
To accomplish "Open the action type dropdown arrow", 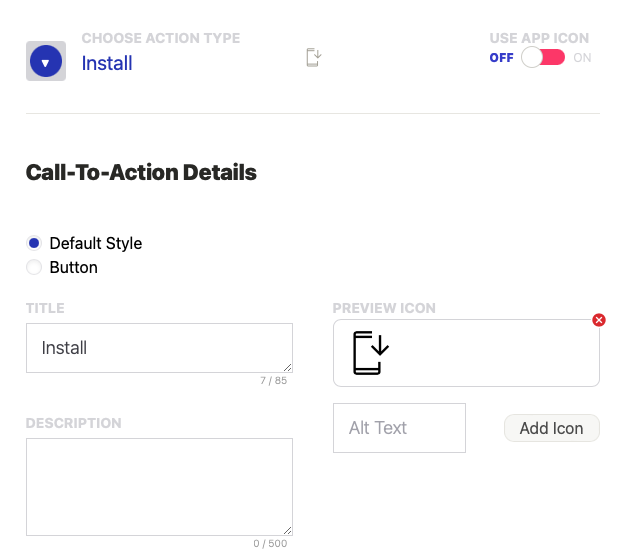I will tap(45, 61).
